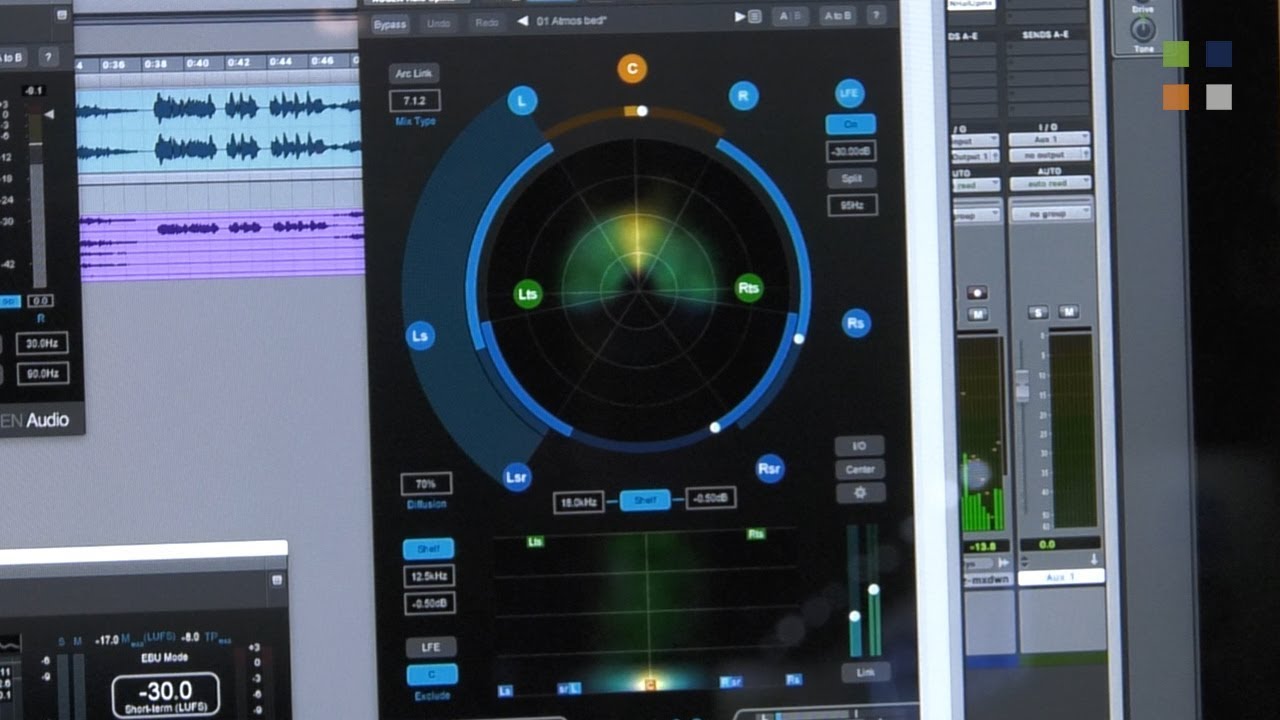This screenshot has height=720, width=1280.
Task: Select the green Lts height node
Action: pos(527,294)
